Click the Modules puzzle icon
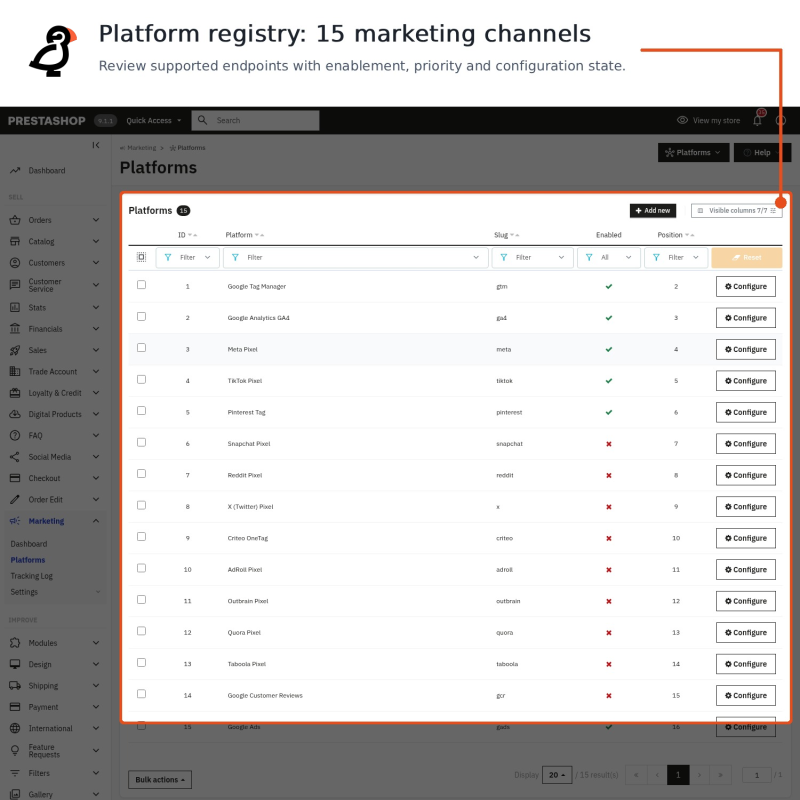Screen dimensions: 800x800 pos(15,643)
